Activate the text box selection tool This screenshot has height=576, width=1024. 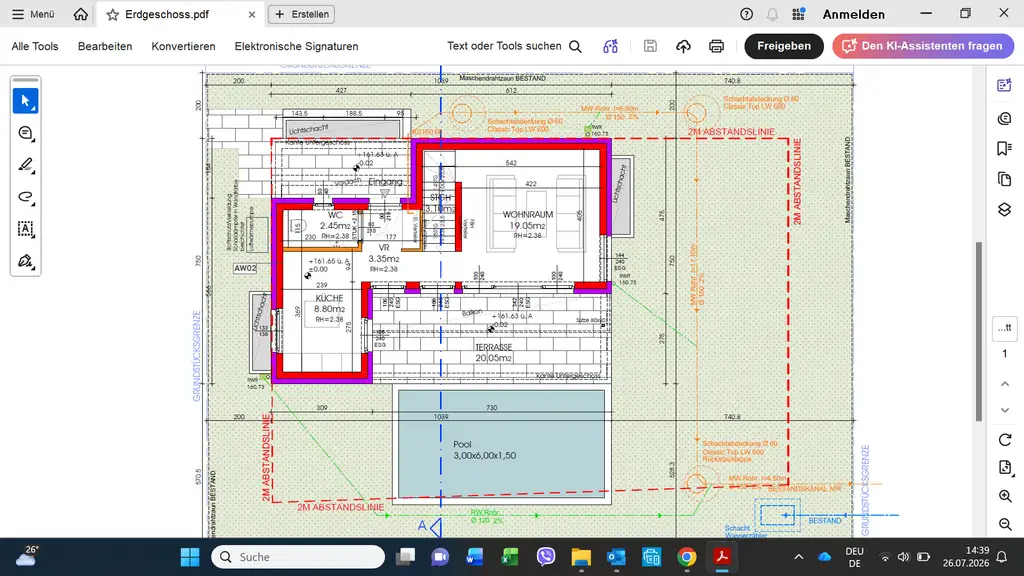(25, 229)
